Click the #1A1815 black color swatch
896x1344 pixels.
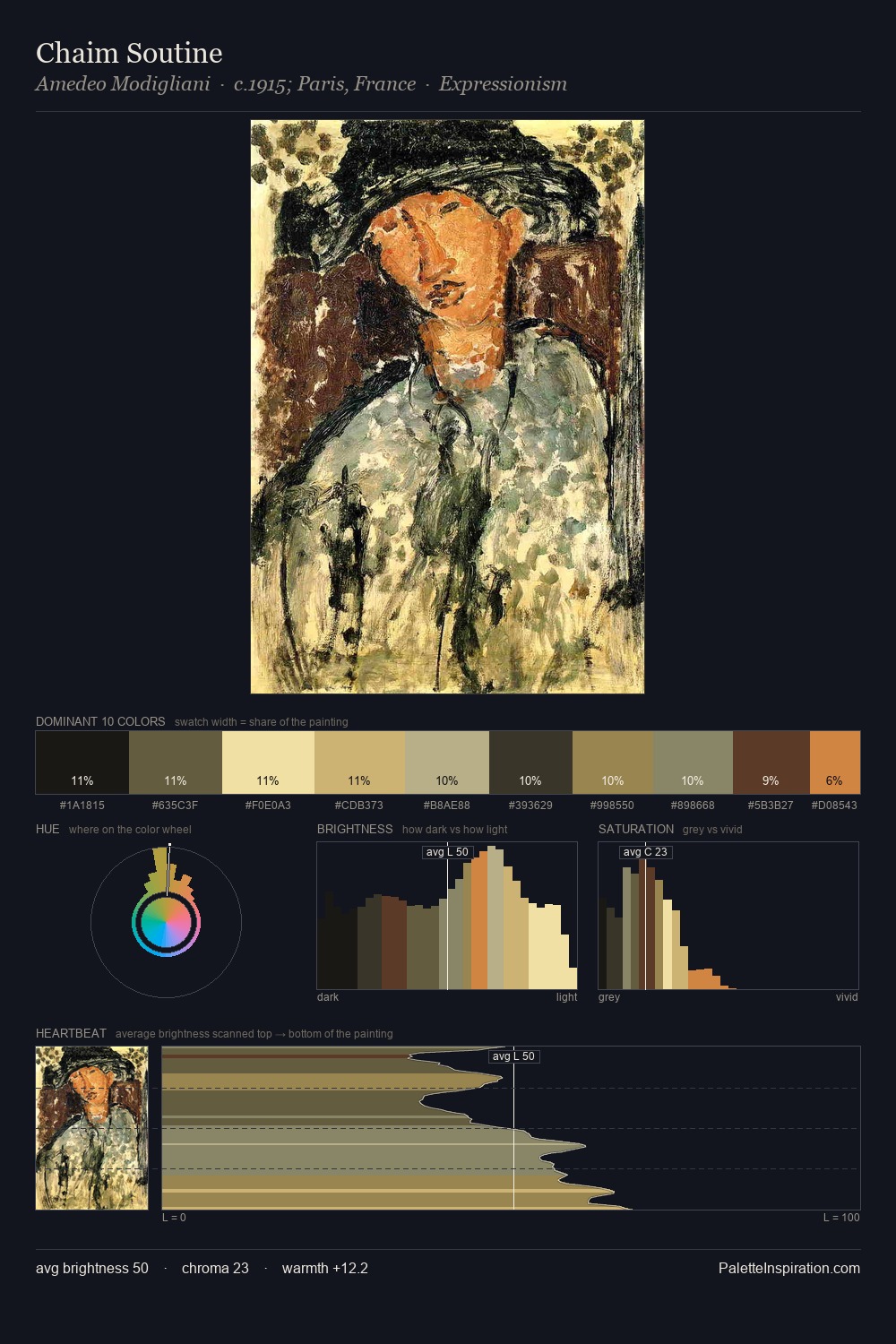click(82, 762)
